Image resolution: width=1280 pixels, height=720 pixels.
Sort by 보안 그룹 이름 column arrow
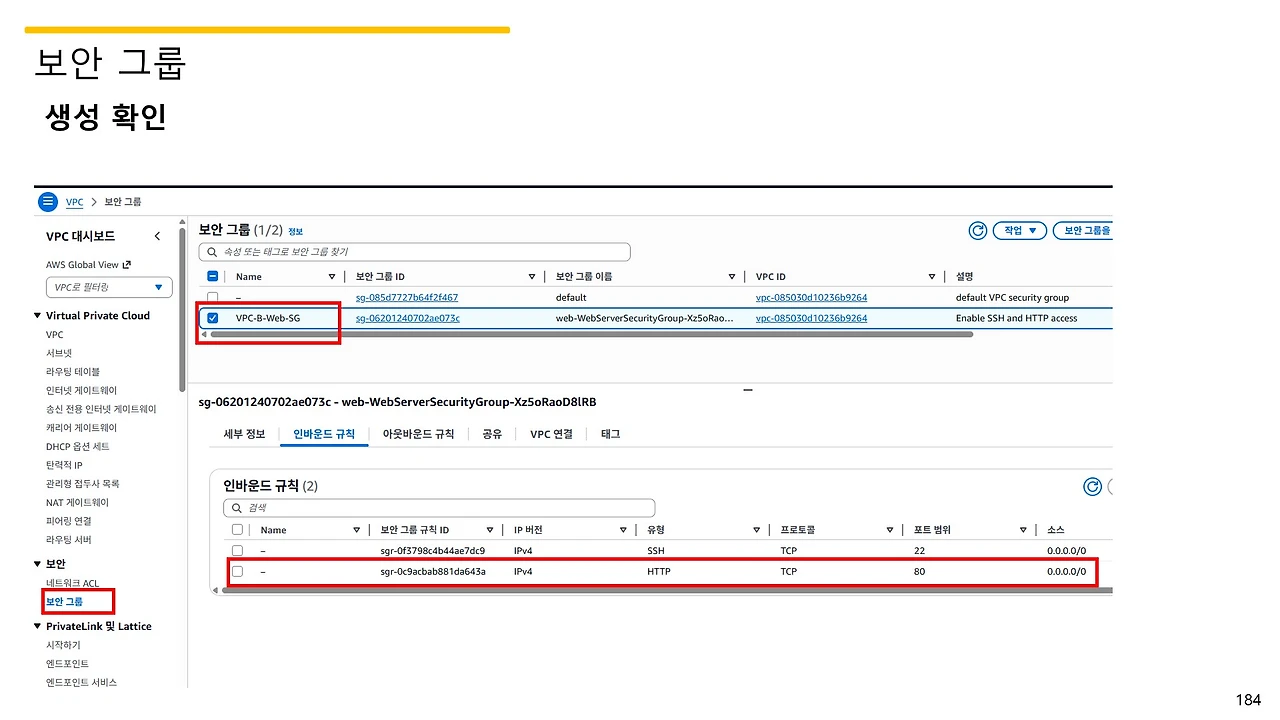[732, 277]
